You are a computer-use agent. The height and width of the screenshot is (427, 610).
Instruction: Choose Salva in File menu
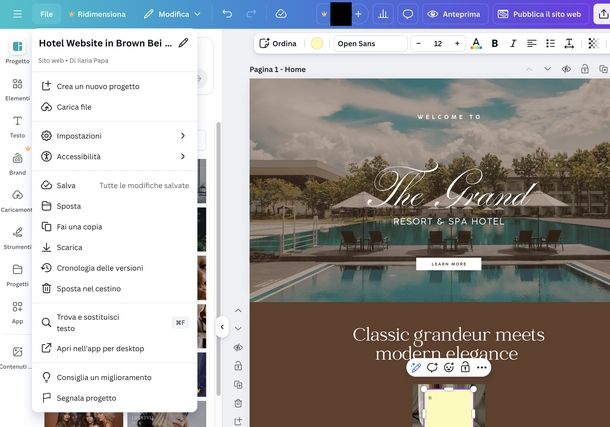click(114, 186)
